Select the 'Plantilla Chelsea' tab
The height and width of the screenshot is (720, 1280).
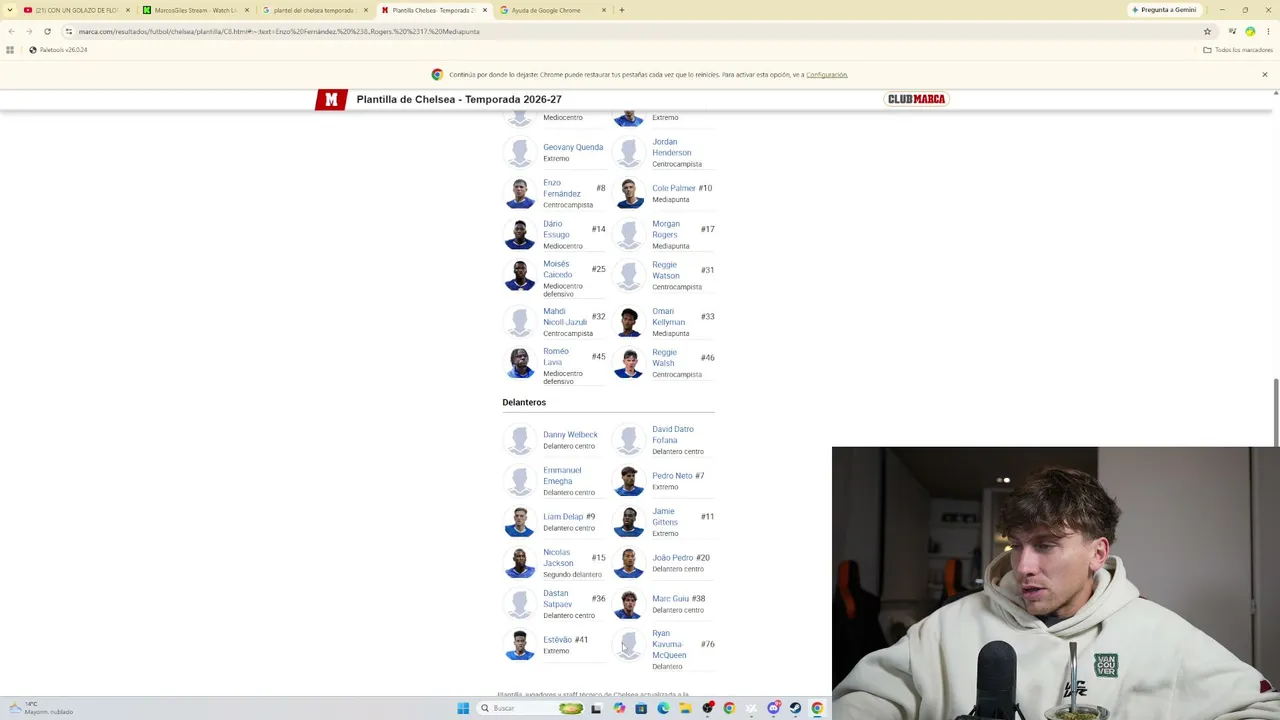pyautogui.click(x=433, y=10)
